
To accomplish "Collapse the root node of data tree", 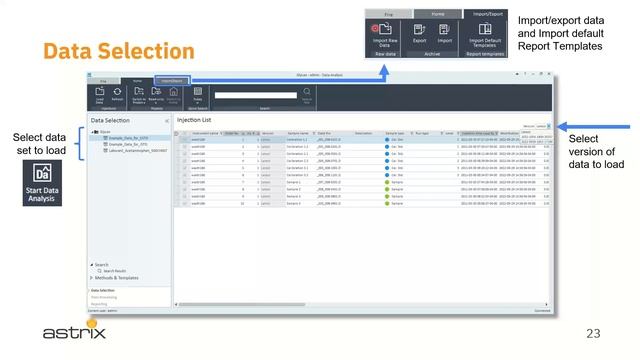I will (x=92, y=132).
